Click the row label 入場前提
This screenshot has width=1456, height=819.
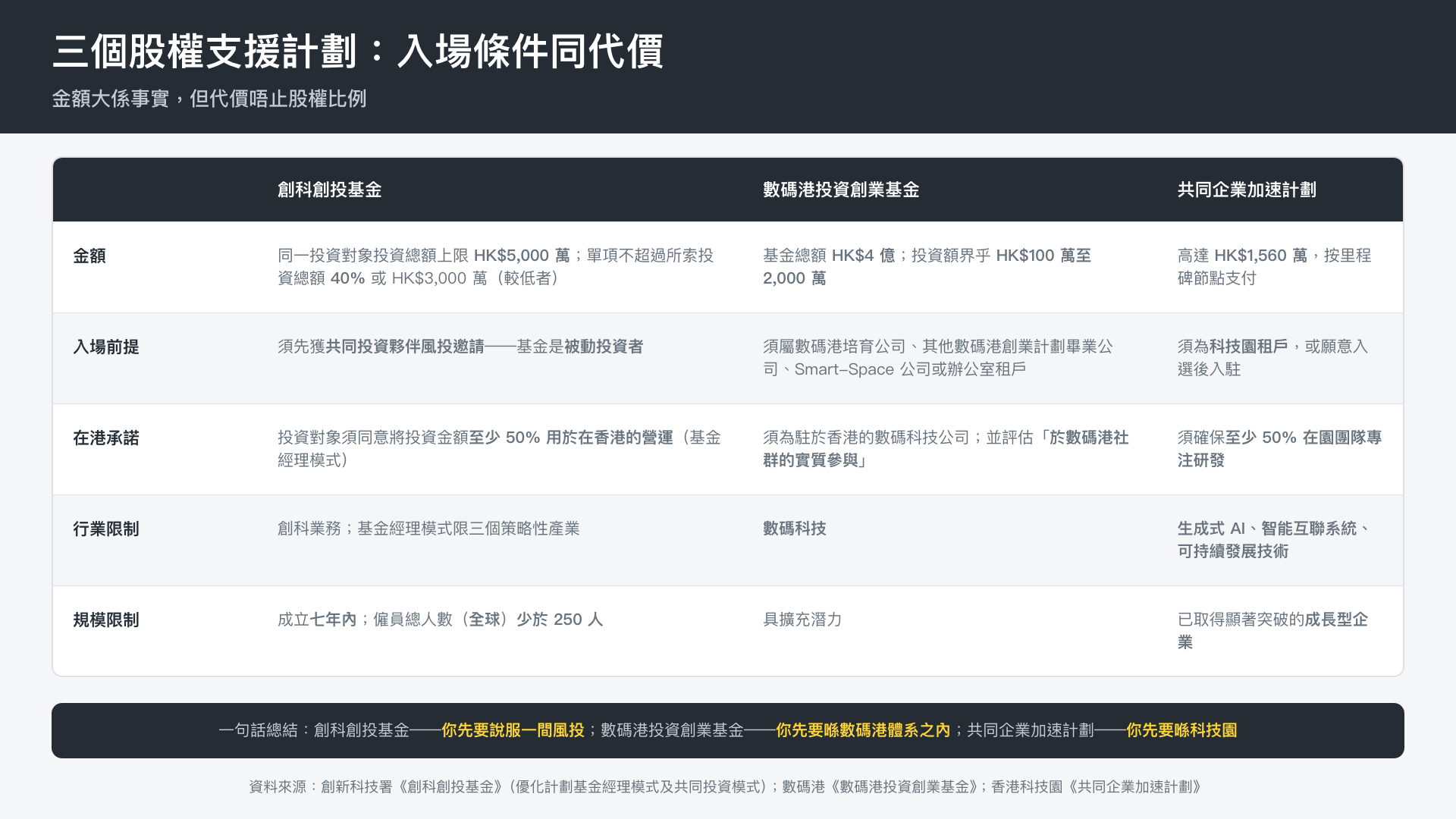pyautogui.click(x=106, y=347)
